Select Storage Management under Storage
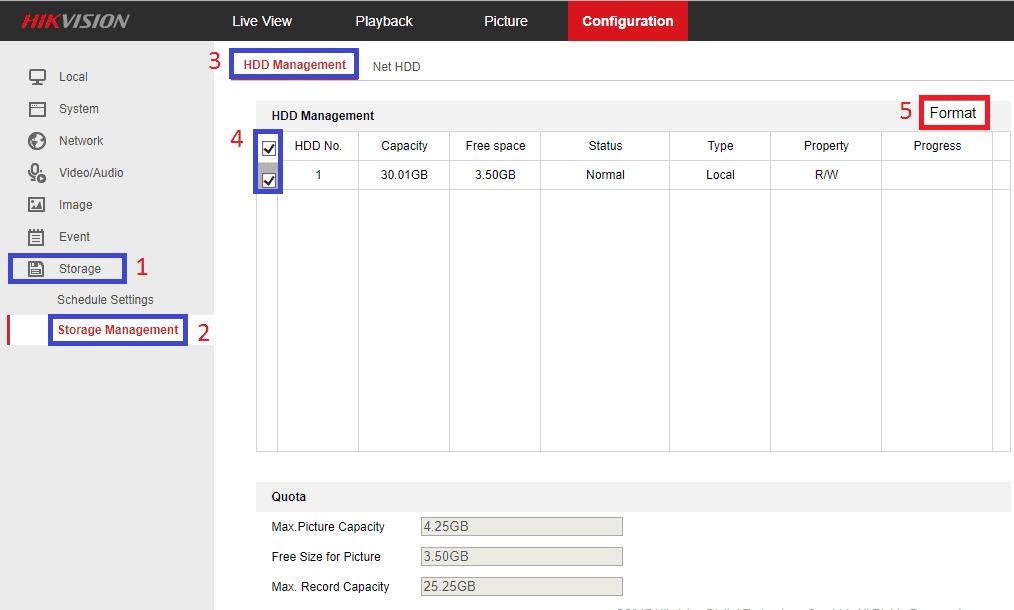 pyautogui.click(x=118, y=330)
